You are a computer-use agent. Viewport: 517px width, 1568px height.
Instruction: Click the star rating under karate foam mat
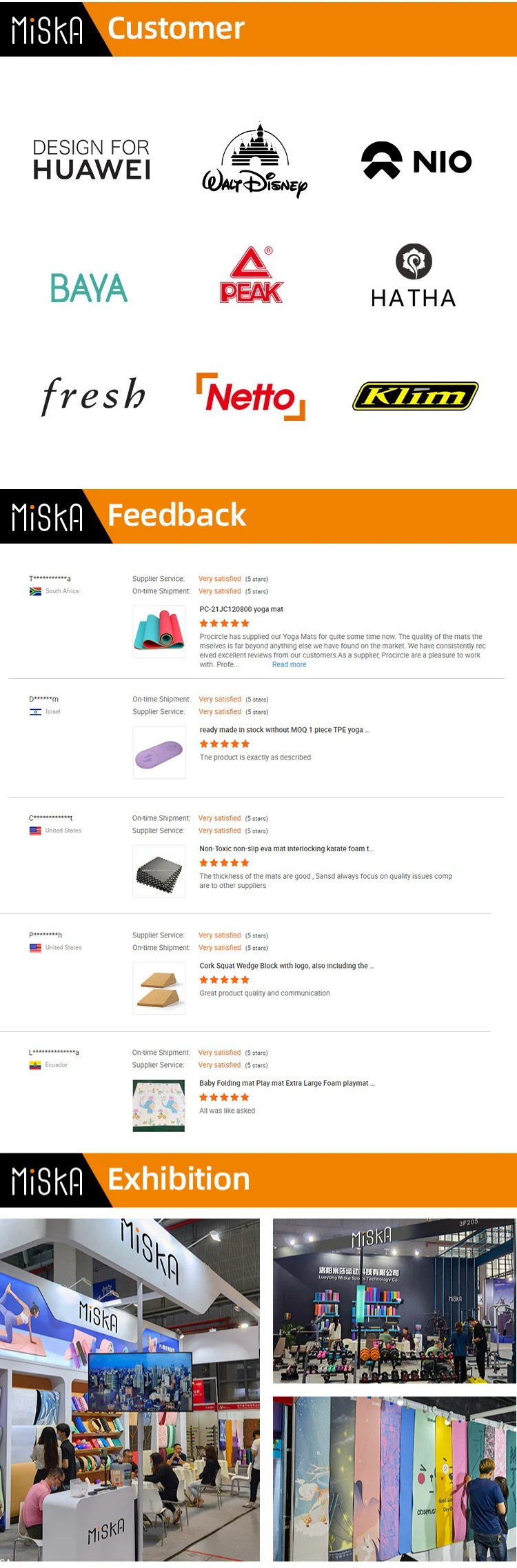(224, 863)
